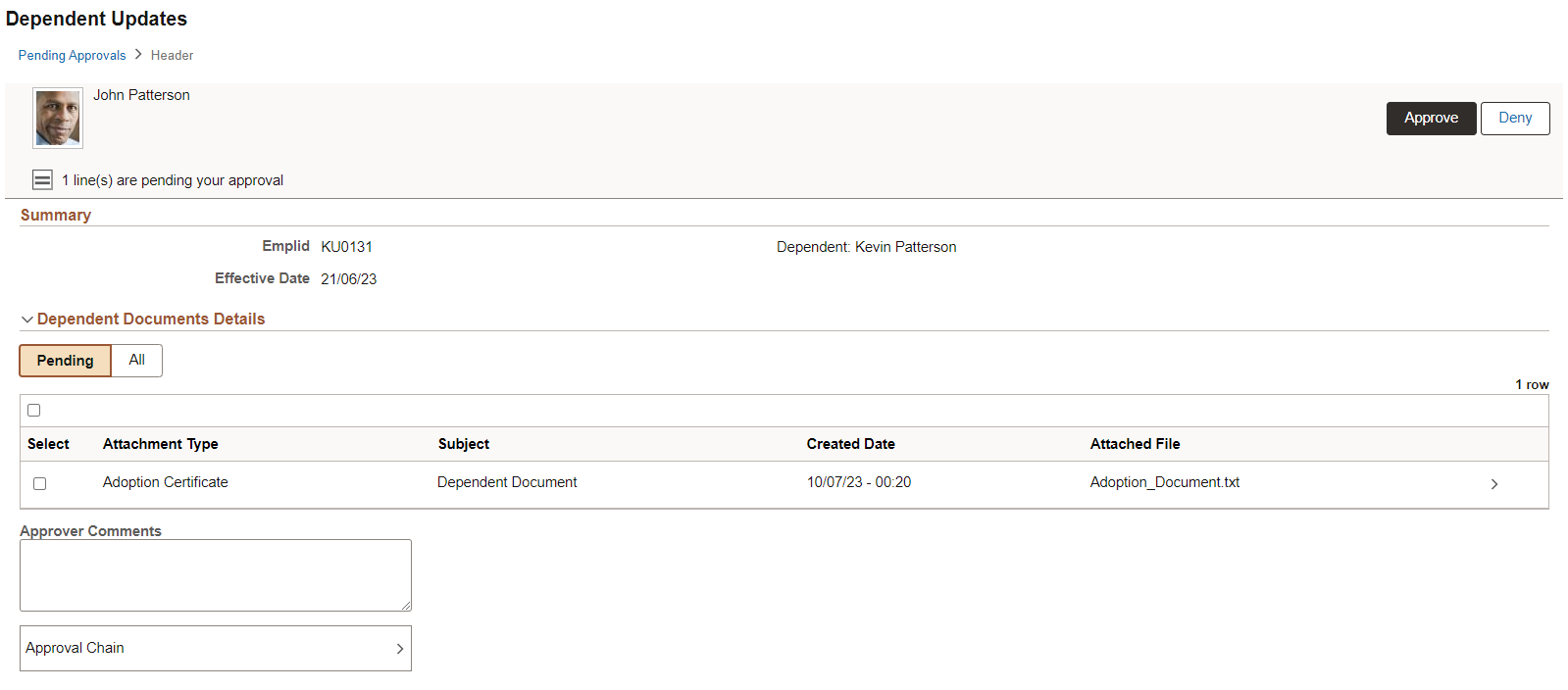Screen dimensions: 1568x690
Task: Click the 1 row count label
Action: pos(1532,385)
